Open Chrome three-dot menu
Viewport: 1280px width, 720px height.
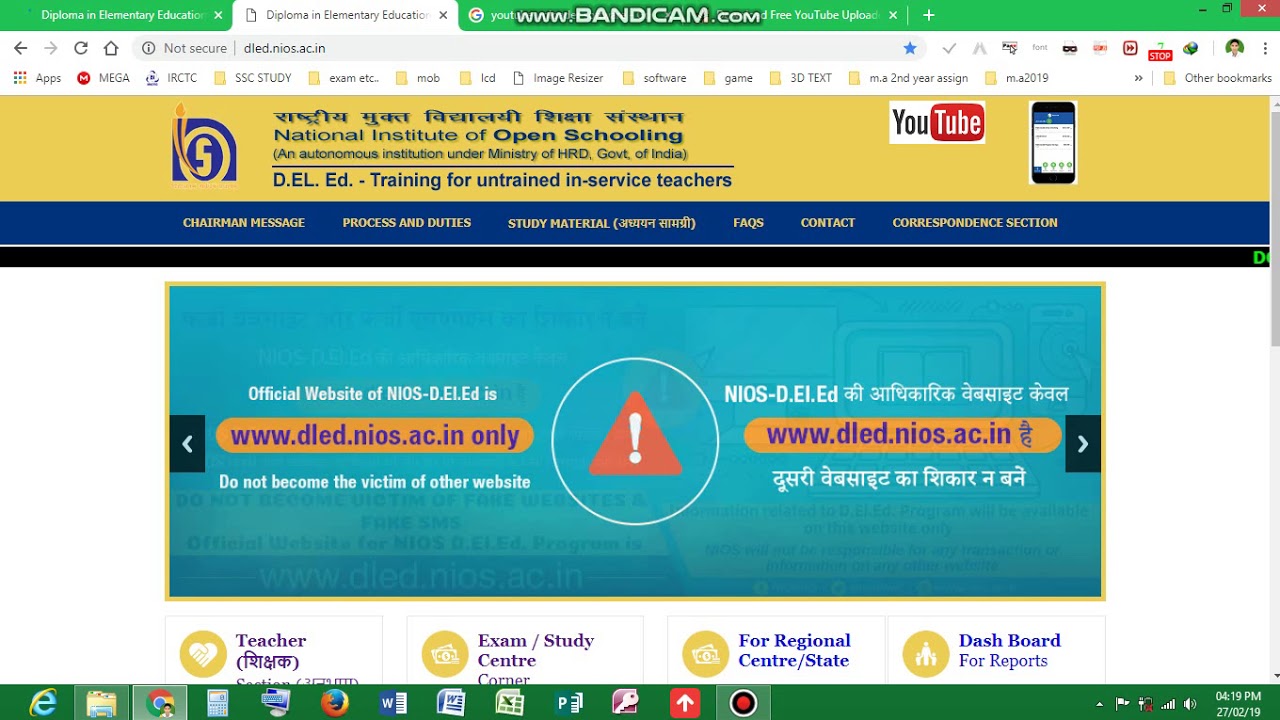click(x=1264, y=48)
